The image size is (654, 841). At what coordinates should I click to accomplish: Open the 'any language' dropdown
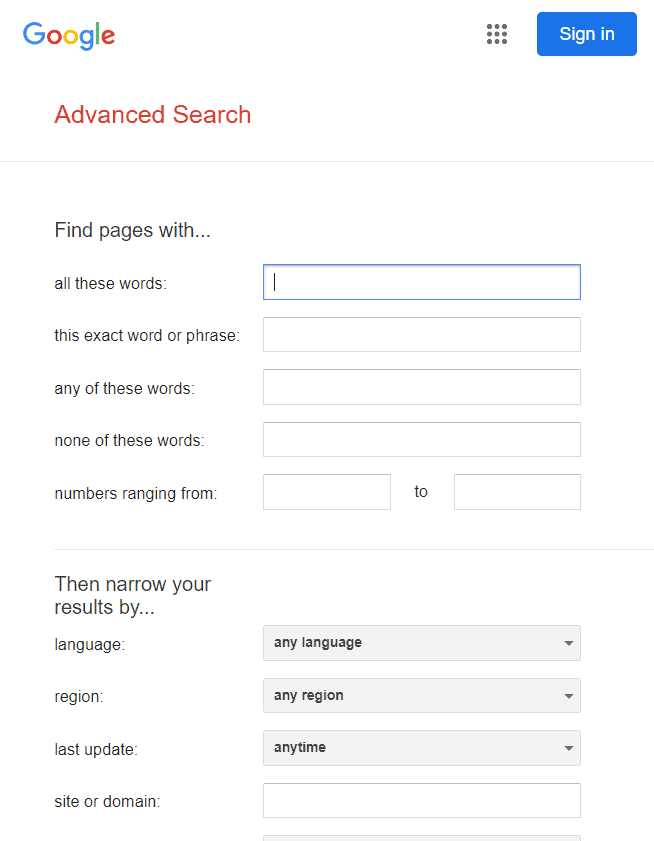tap(422, 643)
